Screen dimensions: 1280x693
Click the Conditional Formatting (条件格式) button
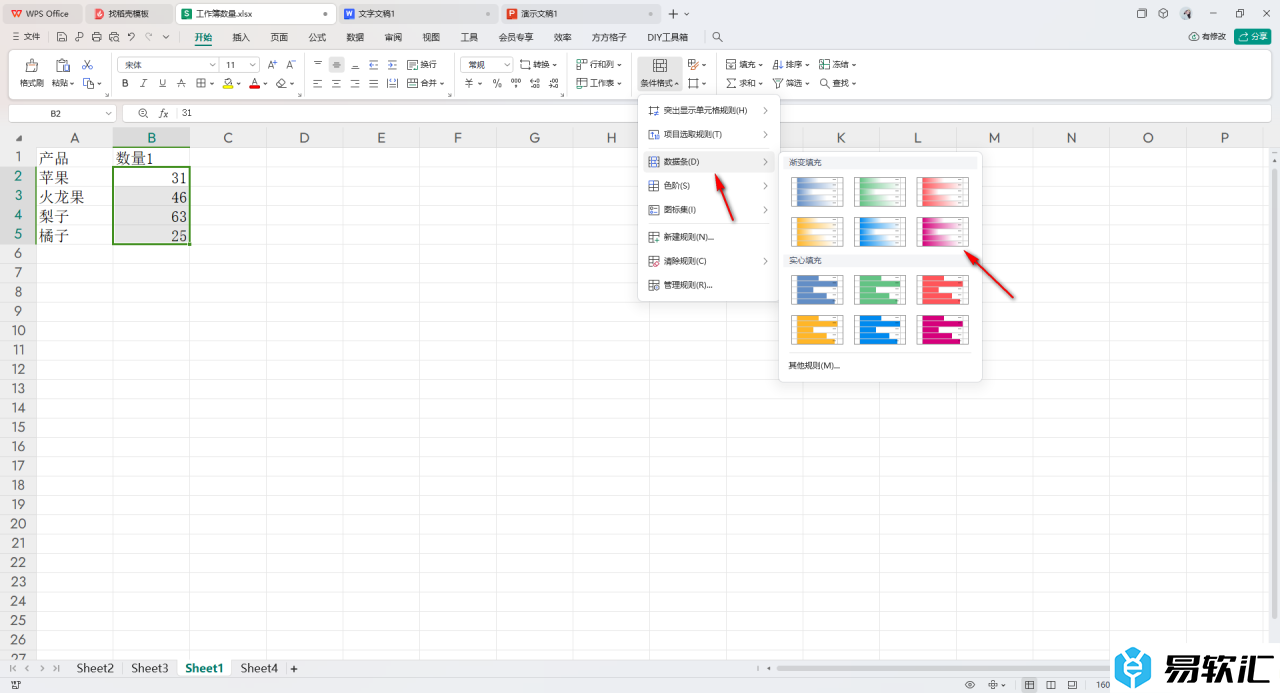click(660, 73)
